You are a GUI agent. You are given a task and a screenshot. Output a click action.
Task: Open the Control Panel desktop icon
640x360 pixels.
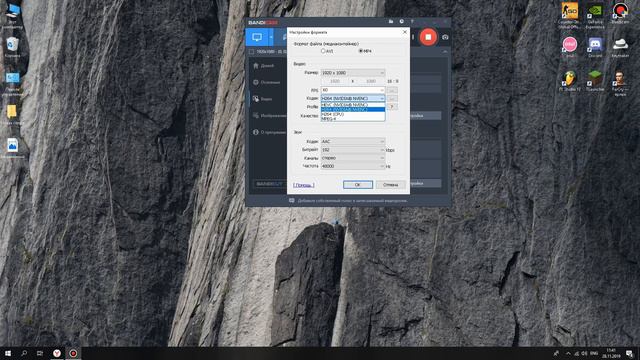pos(12,84)
